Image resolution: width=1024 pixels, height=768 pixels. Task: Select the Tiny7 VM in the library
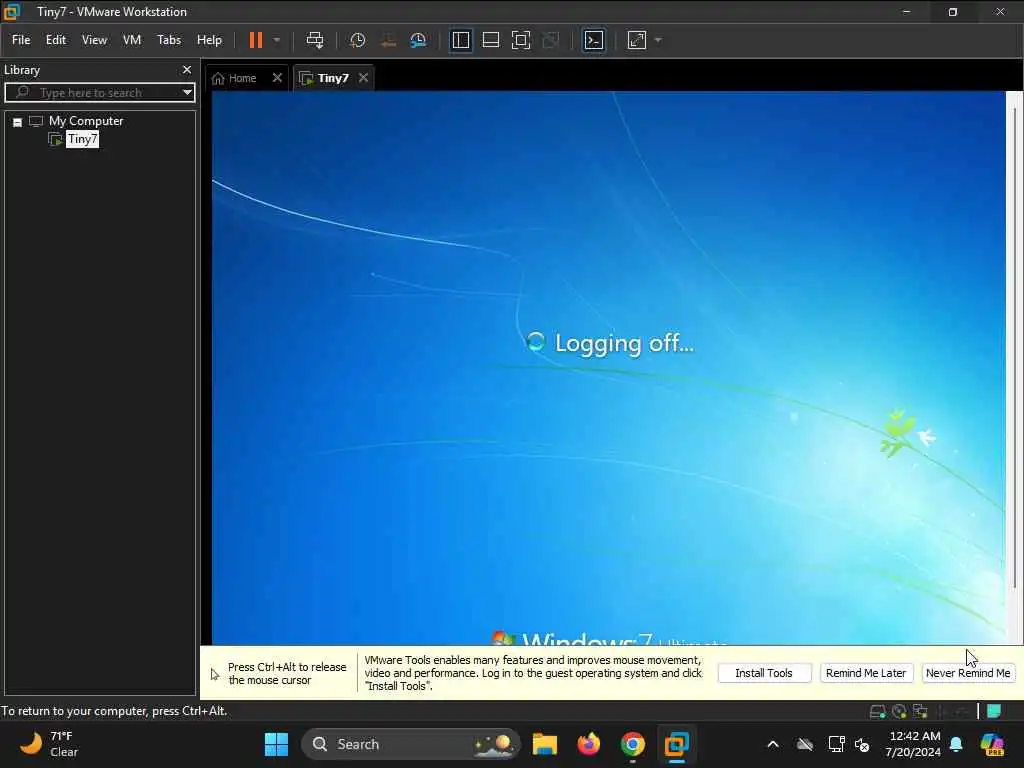pos(82,139)
